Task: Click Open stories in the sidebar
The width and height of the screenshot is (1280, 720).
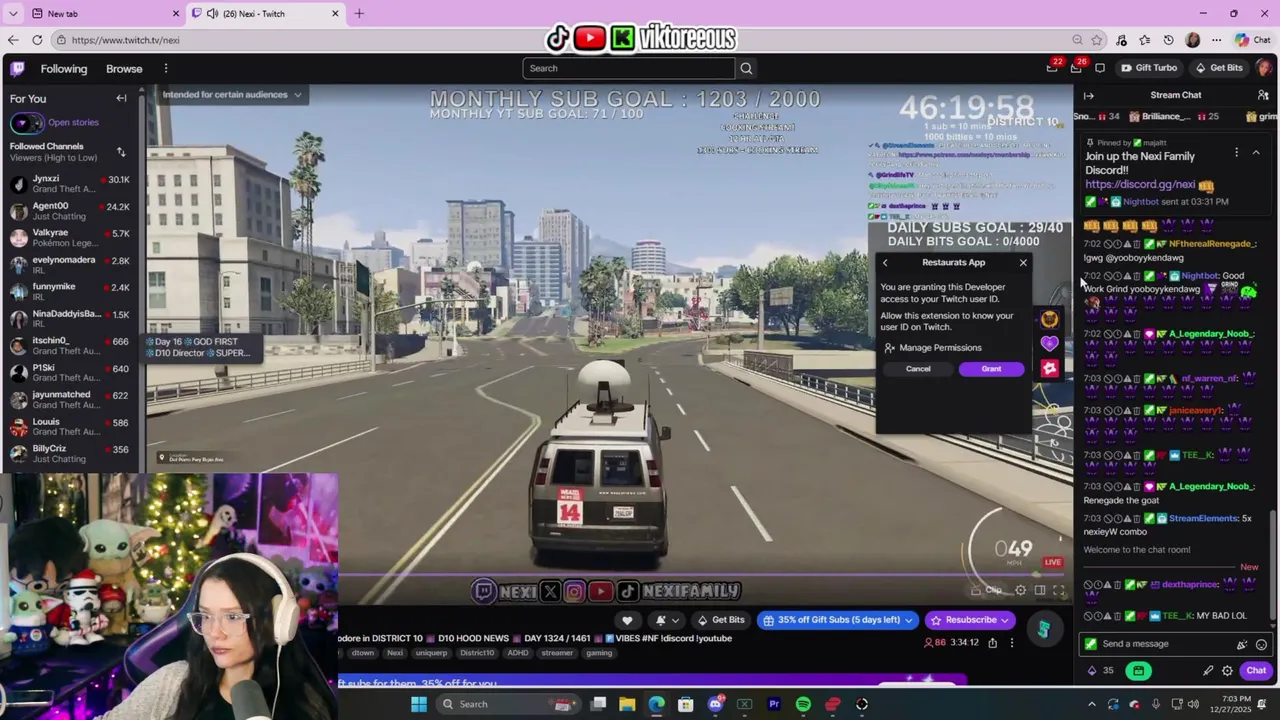Action: pyautogui.click(x=73, y=122)
